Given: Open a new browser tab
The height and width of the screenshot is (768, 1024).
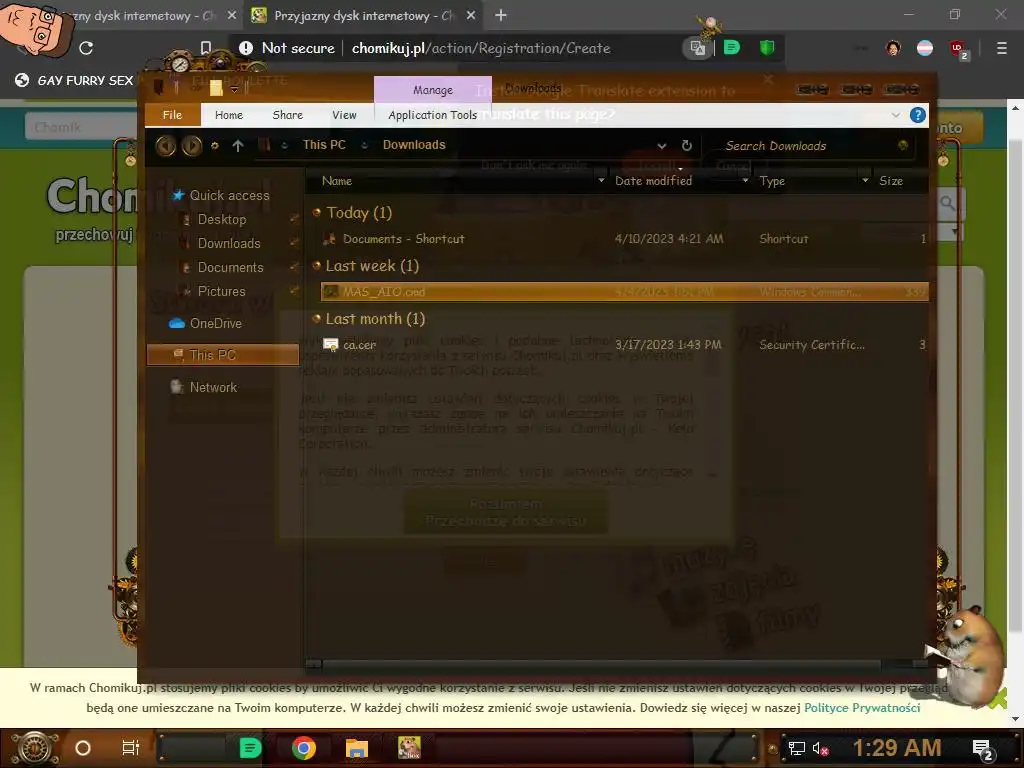Looking at the screenshot, I should coord(501,15).
